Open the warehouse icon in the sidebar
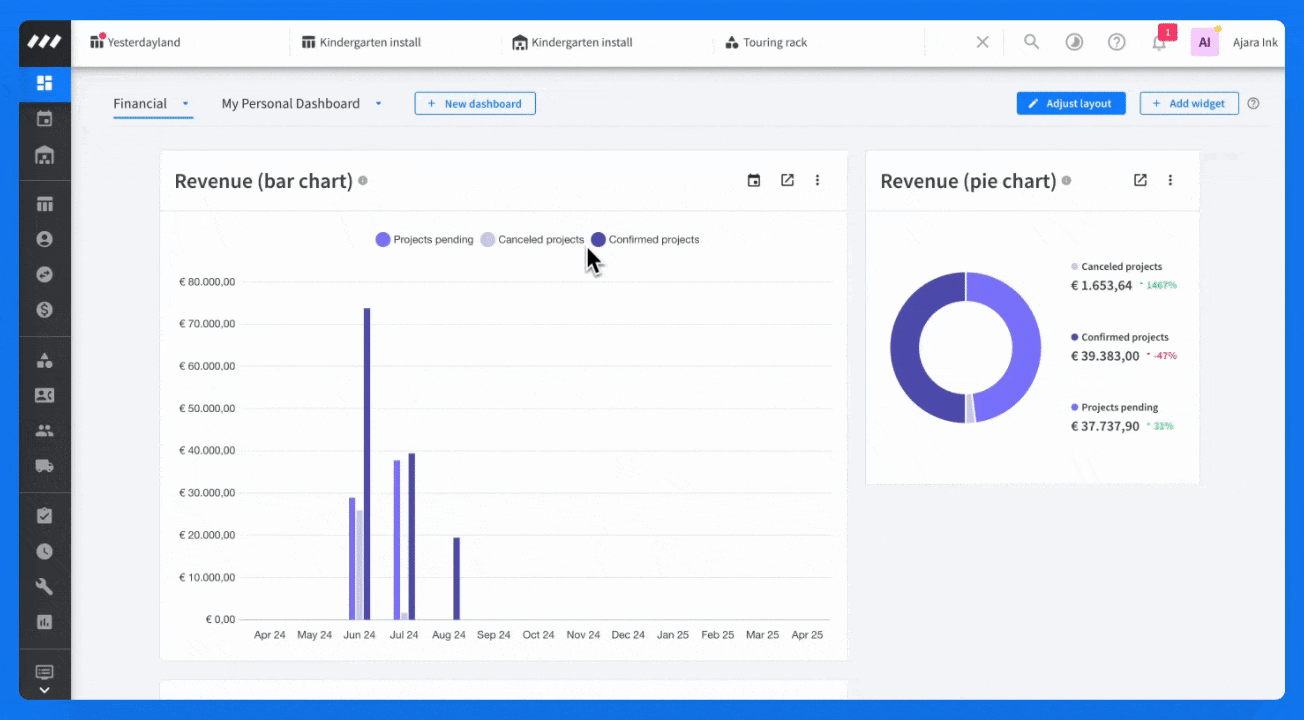The width and height of the screenshot is (1304, 720). 44,155
